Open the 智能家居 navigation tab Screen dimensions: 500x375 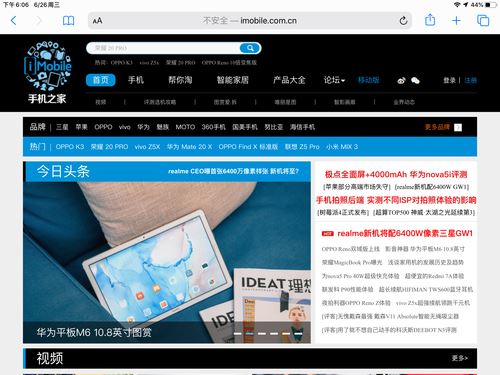click(x=233, y=80)
